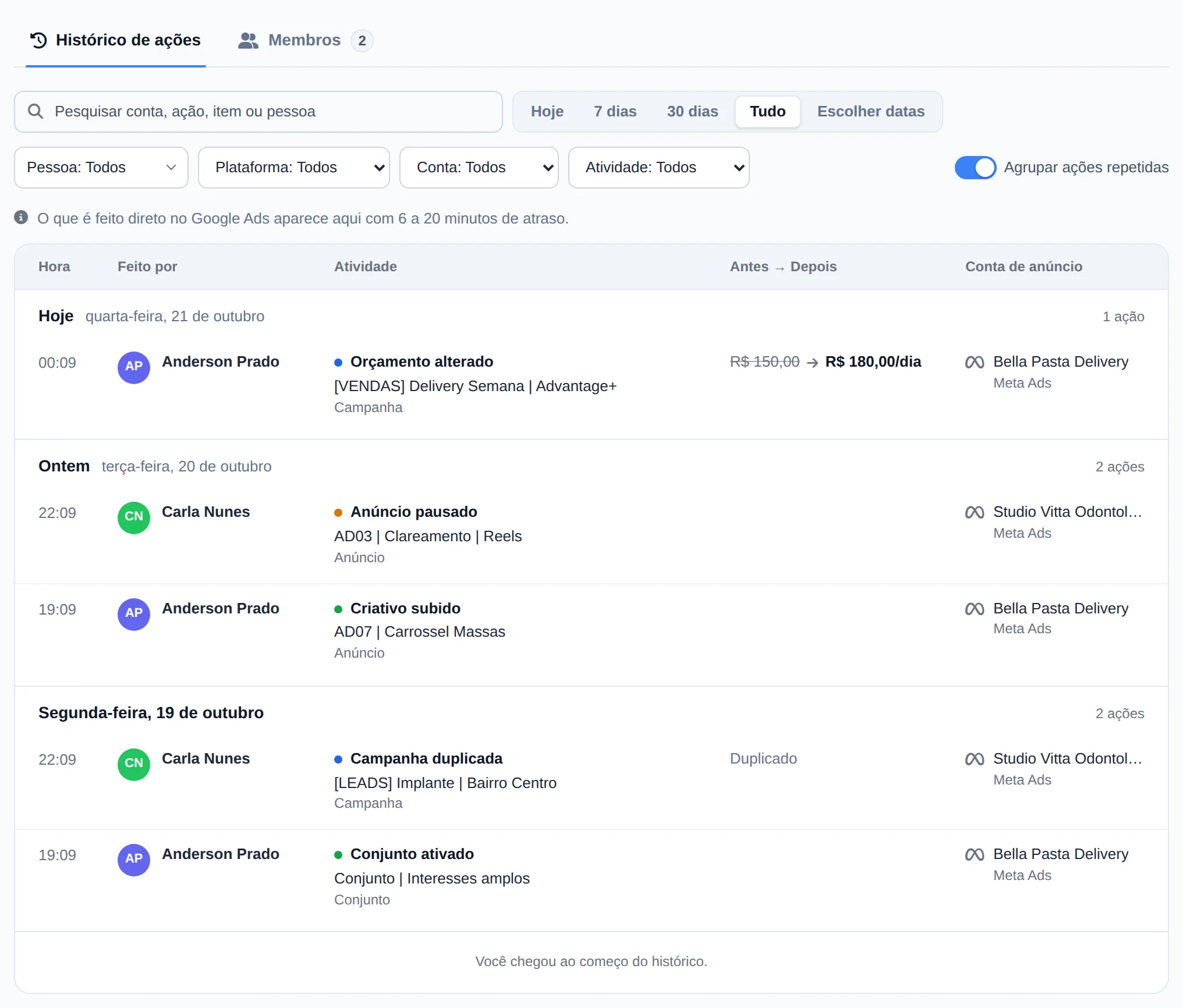
Task: Click the 'Hora' column header
Action: tap(54, 267)
